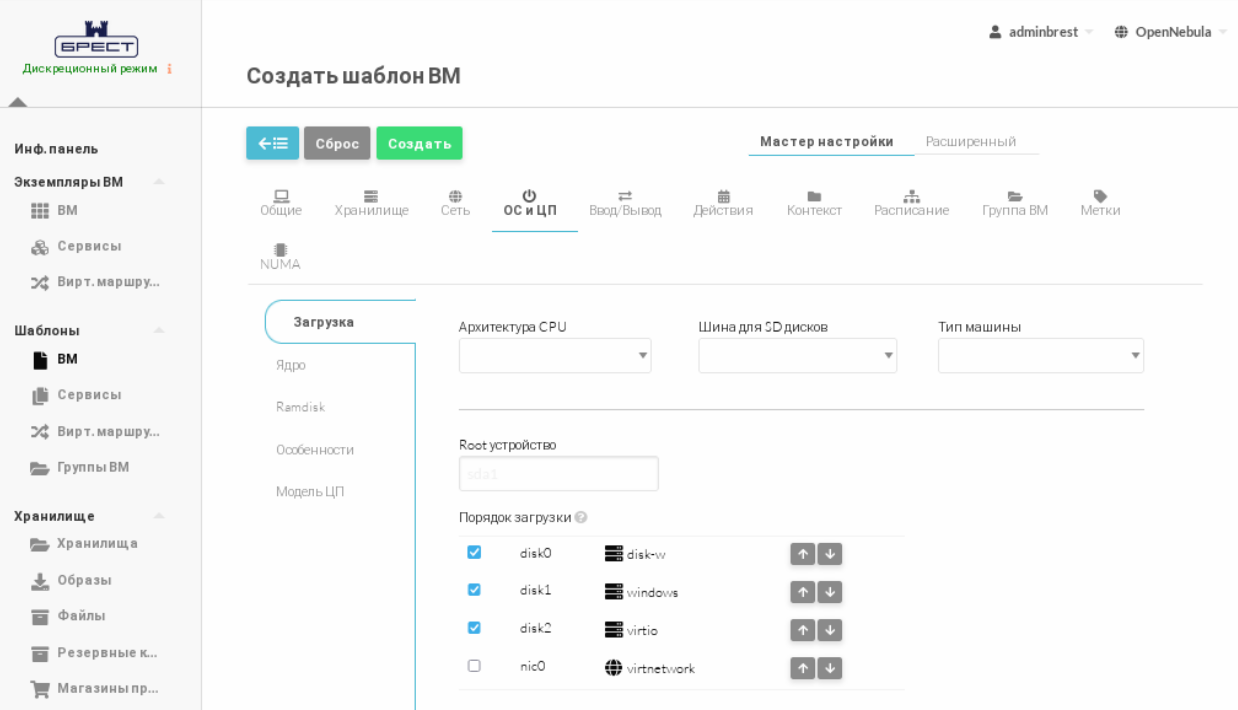Viewport: 1238px width, 710px height.
Task: Move disk1 up in boot order
Action: tap(803, 592)
